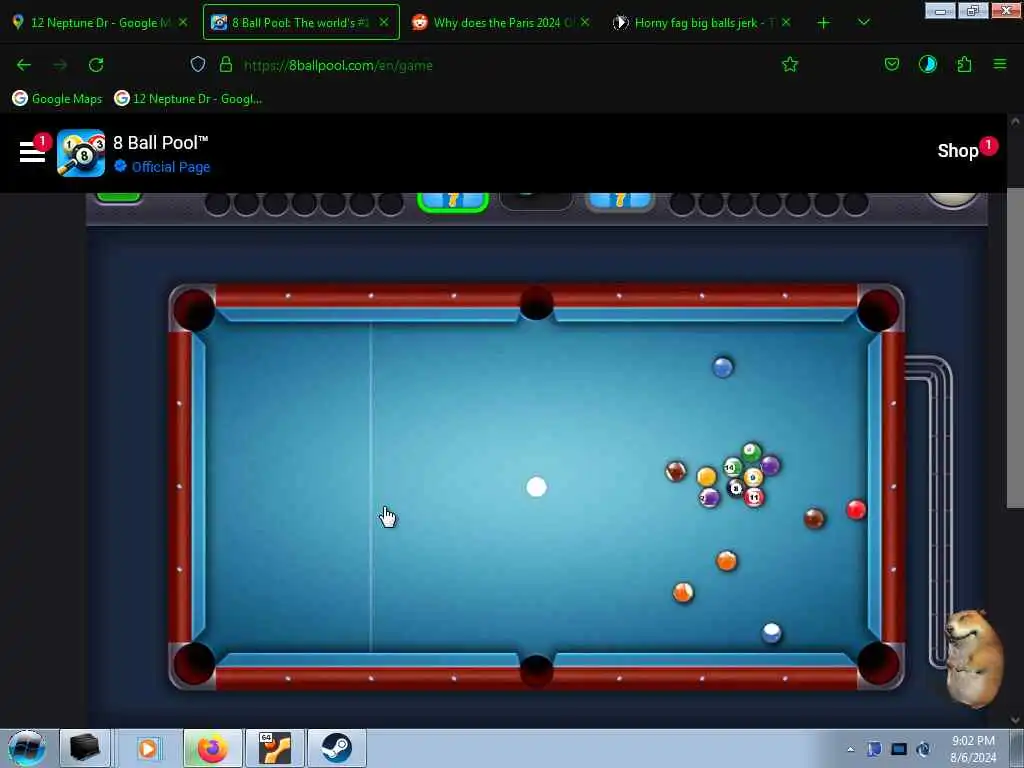Expand the list all tabs dropdown
Image resolution: width=1024 pixels, height=768 pixels.
click(863, 22)
